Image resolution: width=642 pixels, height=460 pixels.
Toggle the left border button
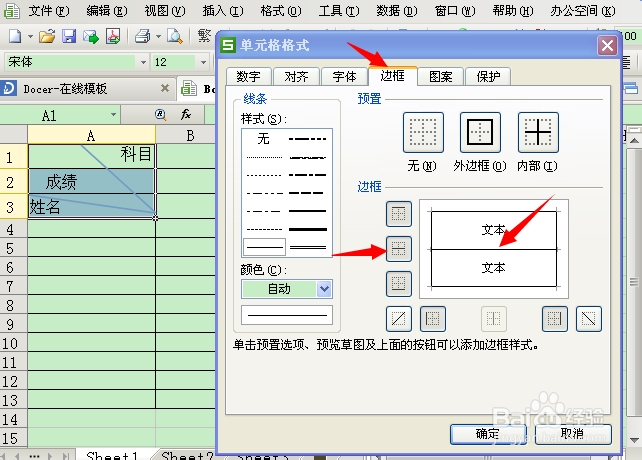[433, 319]
